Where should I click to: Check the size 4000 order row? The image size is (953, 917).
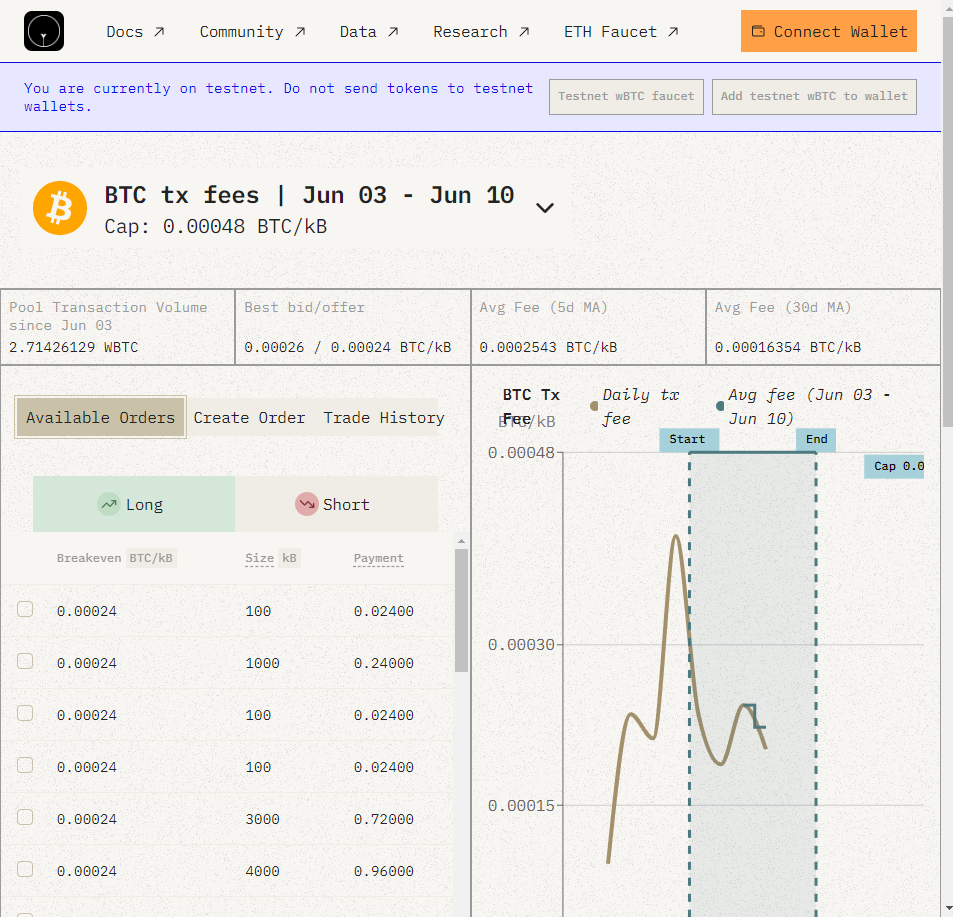point(25,869)
